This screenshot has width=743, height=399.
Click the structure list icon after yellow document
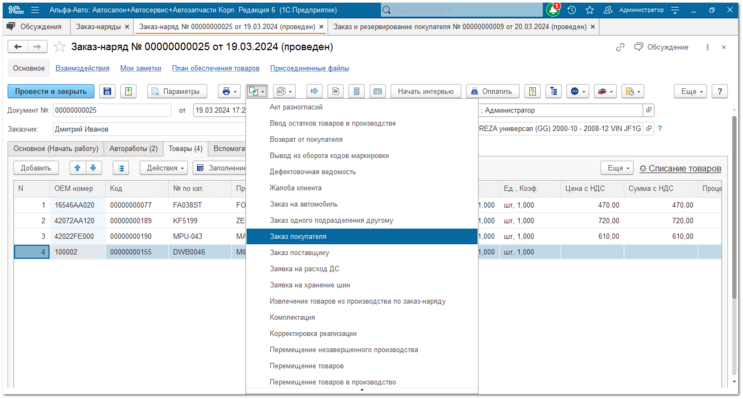point(553,91)
